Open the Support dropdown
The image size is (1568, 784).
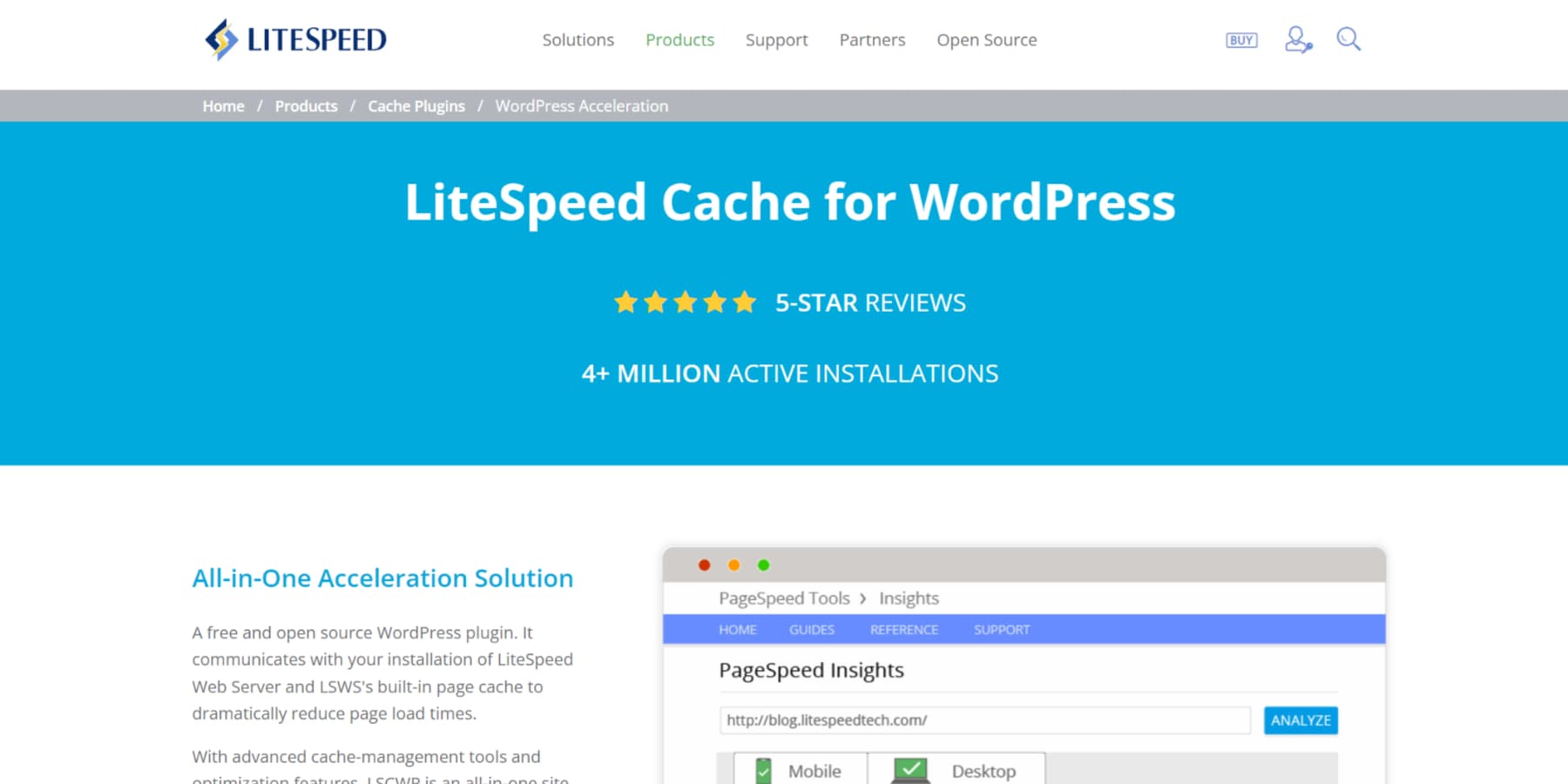click(776, 40)
